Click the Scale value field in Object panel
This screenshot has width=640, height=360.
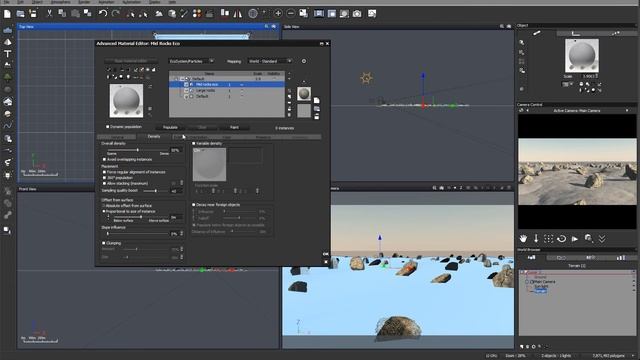tap(588, 76)
